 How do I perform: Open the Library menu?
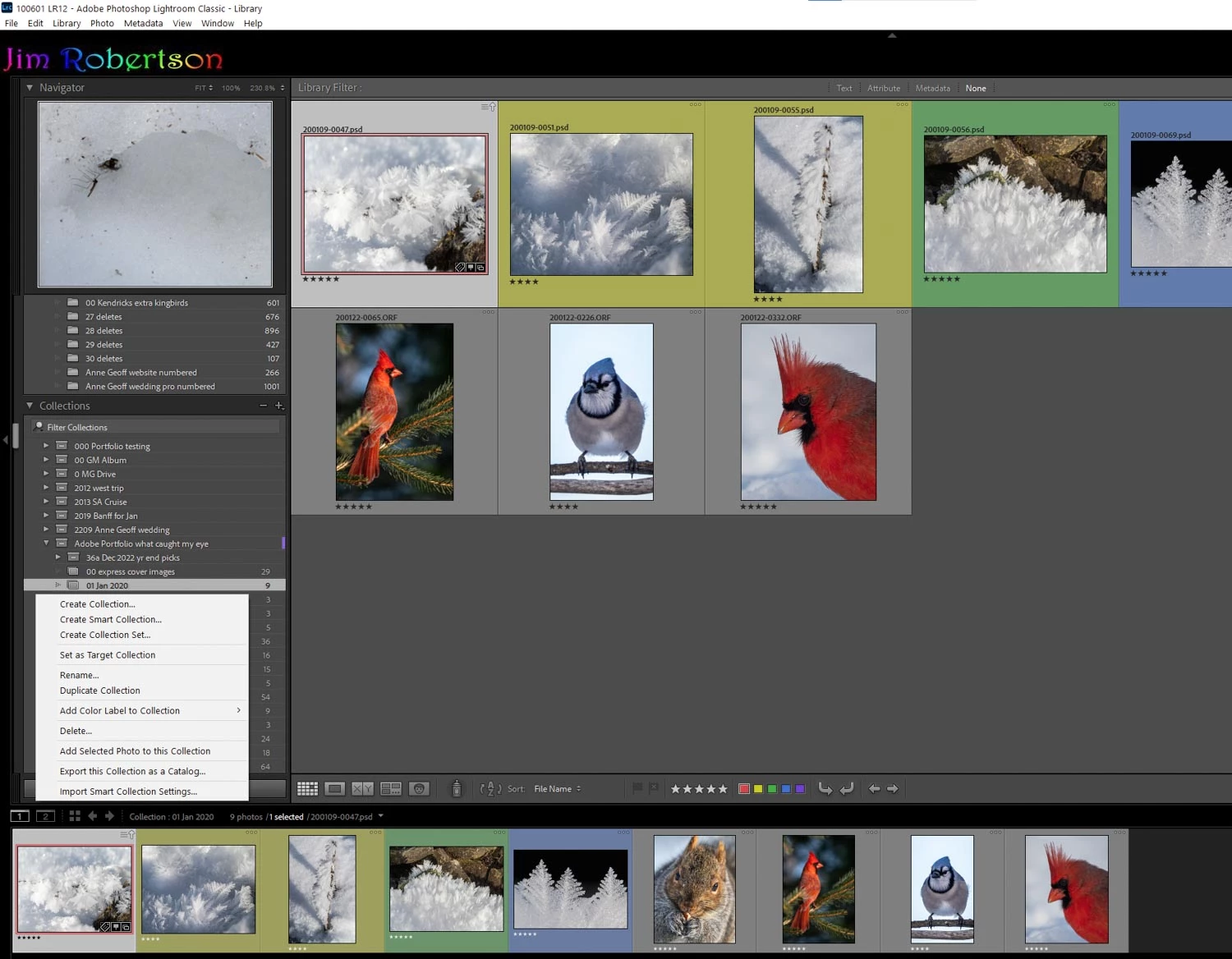(67, 23)
